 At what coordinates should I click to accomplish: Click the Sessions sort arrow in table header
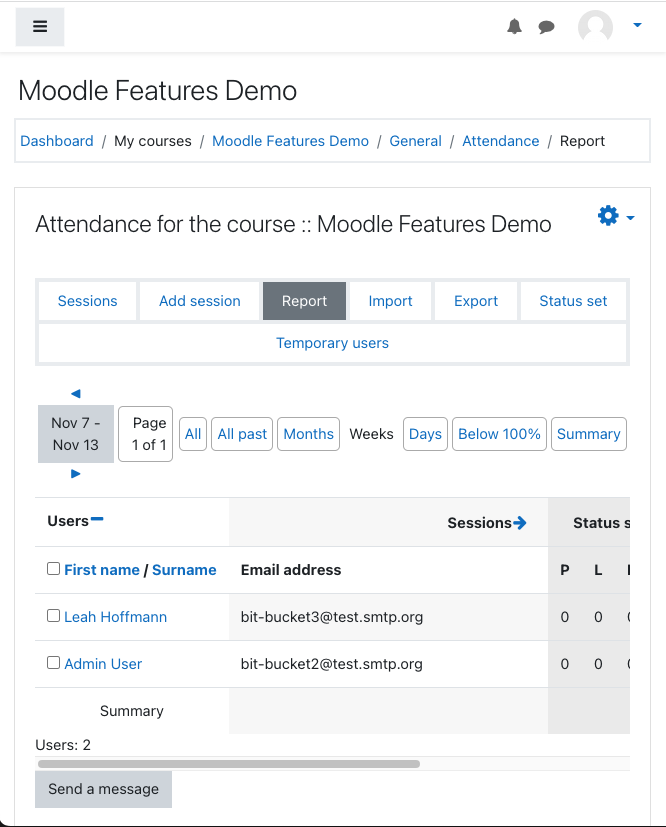click(x=521, y=521)
